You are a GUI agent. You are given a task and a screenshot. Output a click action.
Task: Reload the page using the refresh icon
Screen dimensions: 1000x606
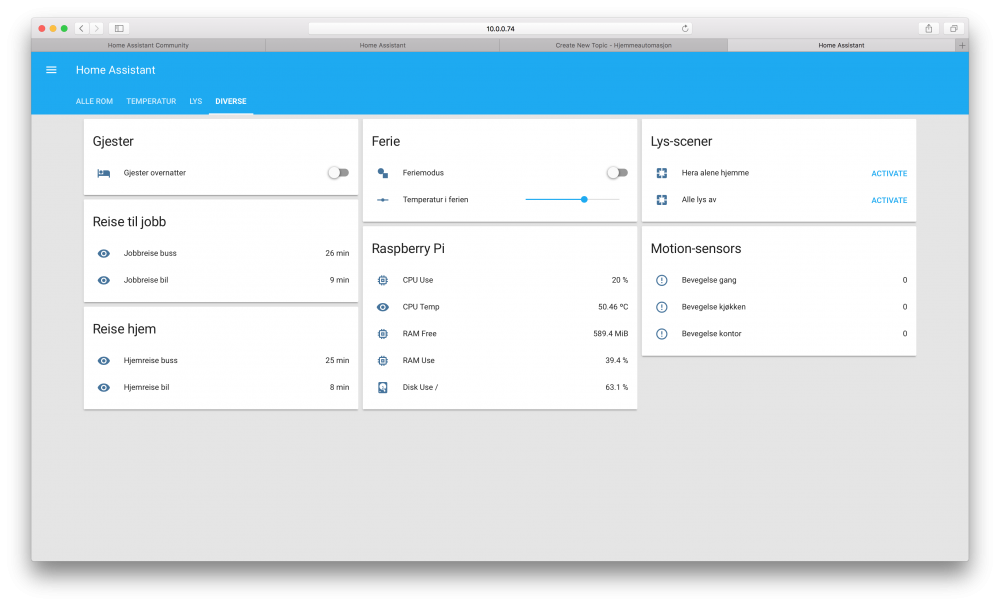[x=685, y=28]
